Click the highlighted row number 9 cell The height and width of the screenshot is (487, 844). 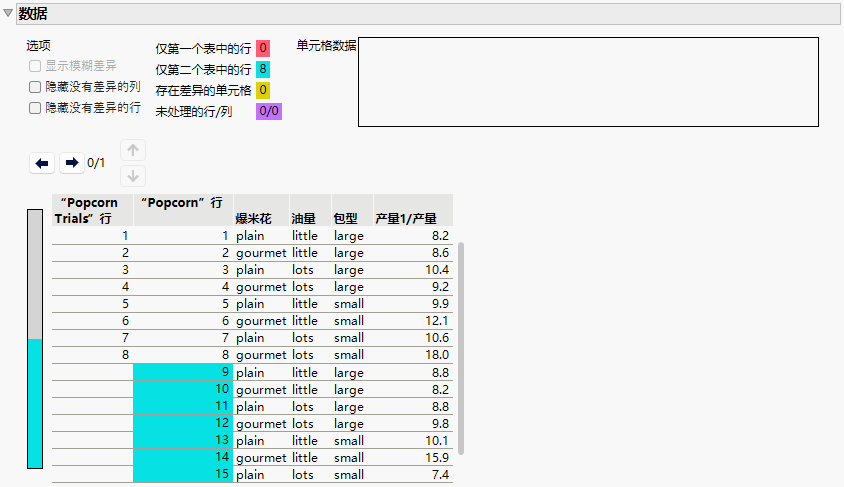(x=183, y=372)
